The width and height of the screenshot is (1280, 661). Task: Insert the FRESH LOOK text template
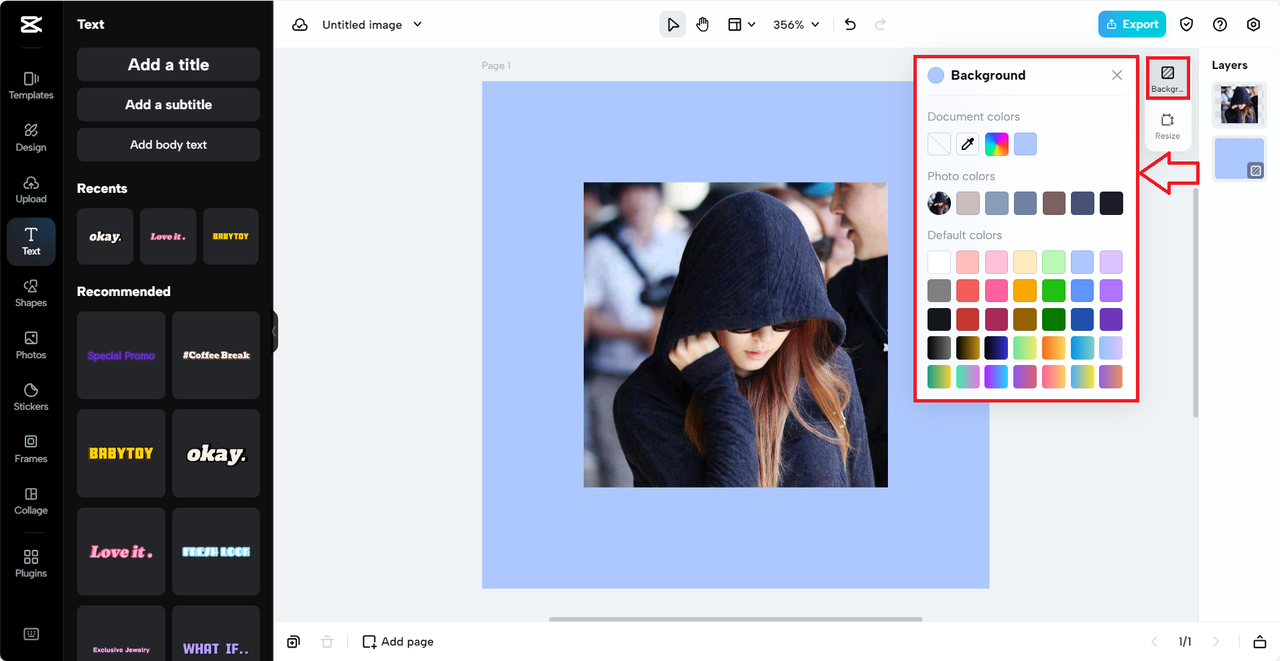216,552
